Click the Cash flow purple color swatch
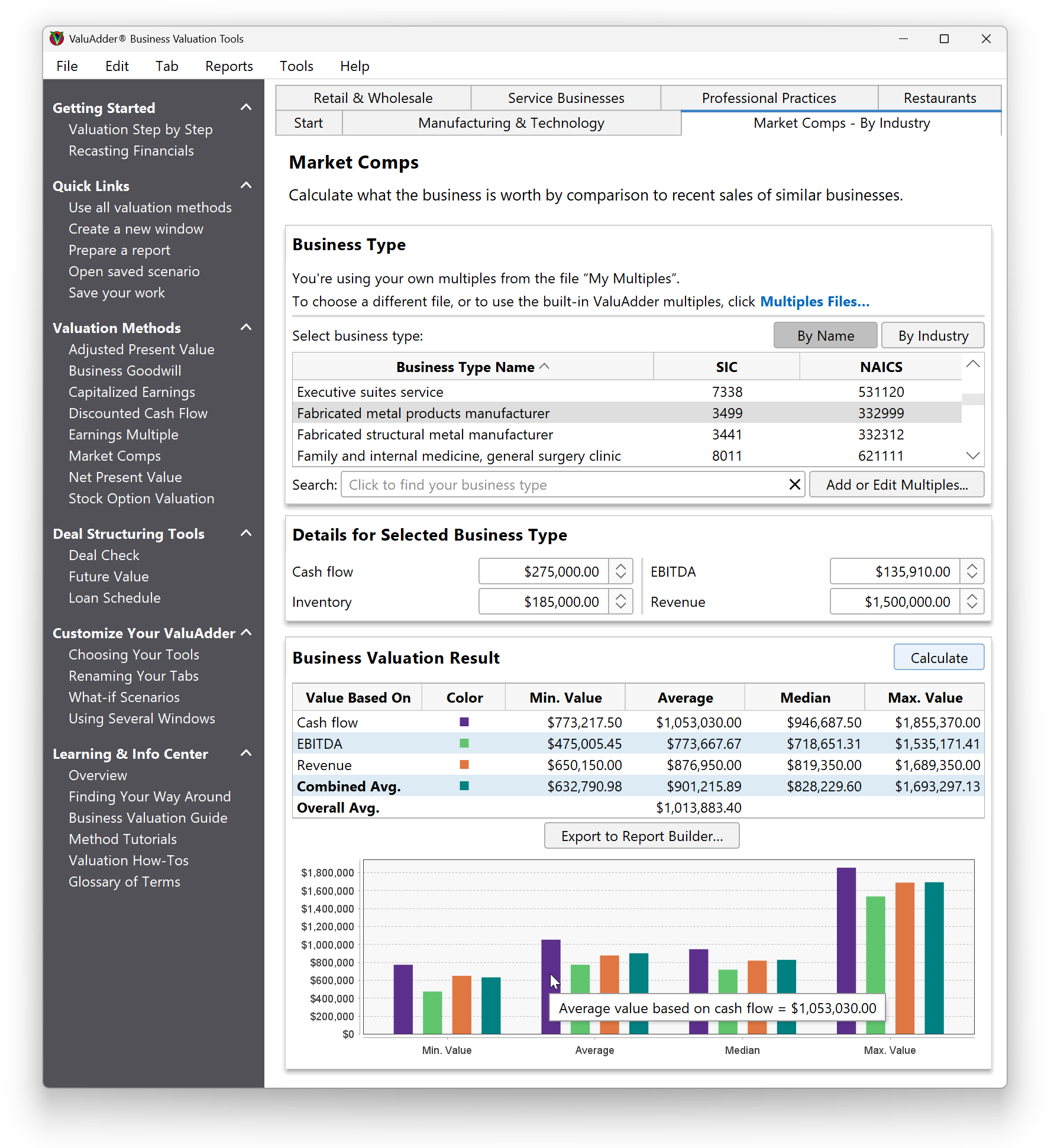The image size is (1051, 1148). 464,722
